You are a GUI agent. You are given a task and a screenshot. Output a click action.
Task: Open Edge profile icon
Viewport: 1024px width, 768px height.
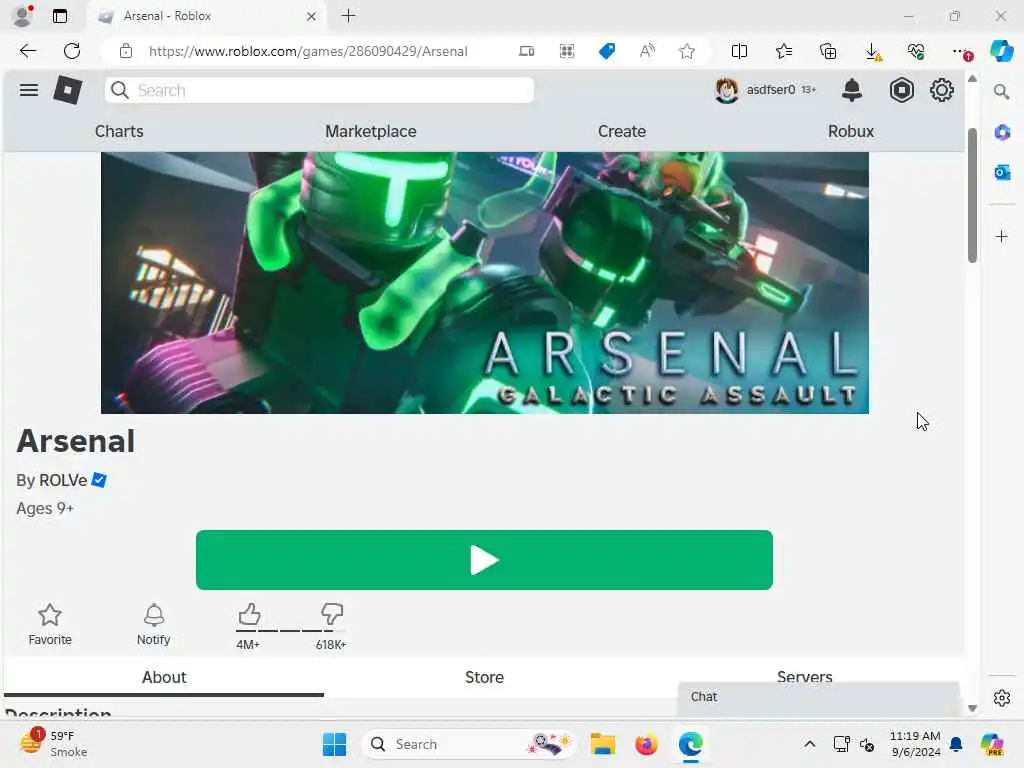(22, 15)
